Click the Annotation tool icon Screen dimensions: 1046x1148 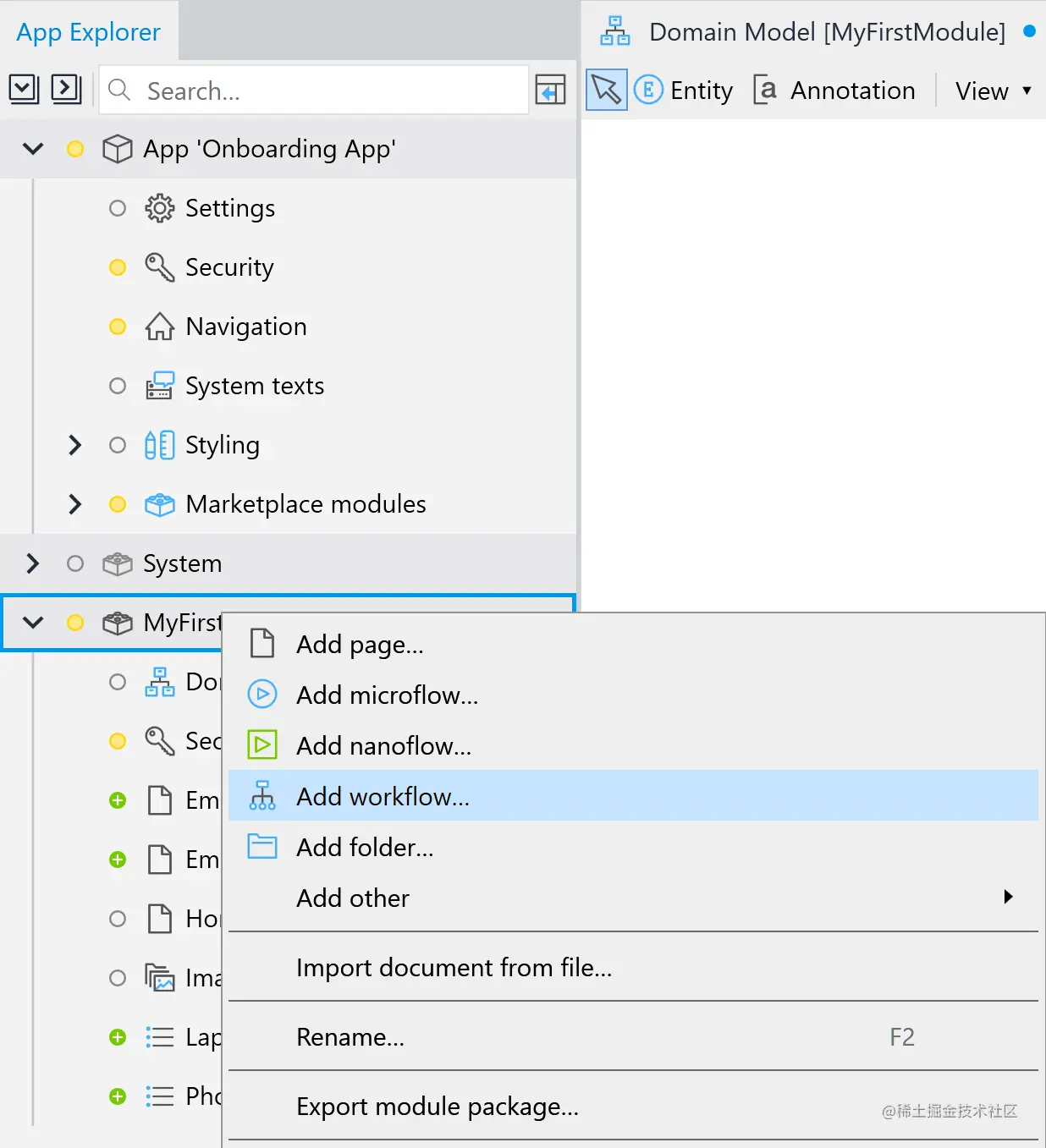[x=765, y=90]
